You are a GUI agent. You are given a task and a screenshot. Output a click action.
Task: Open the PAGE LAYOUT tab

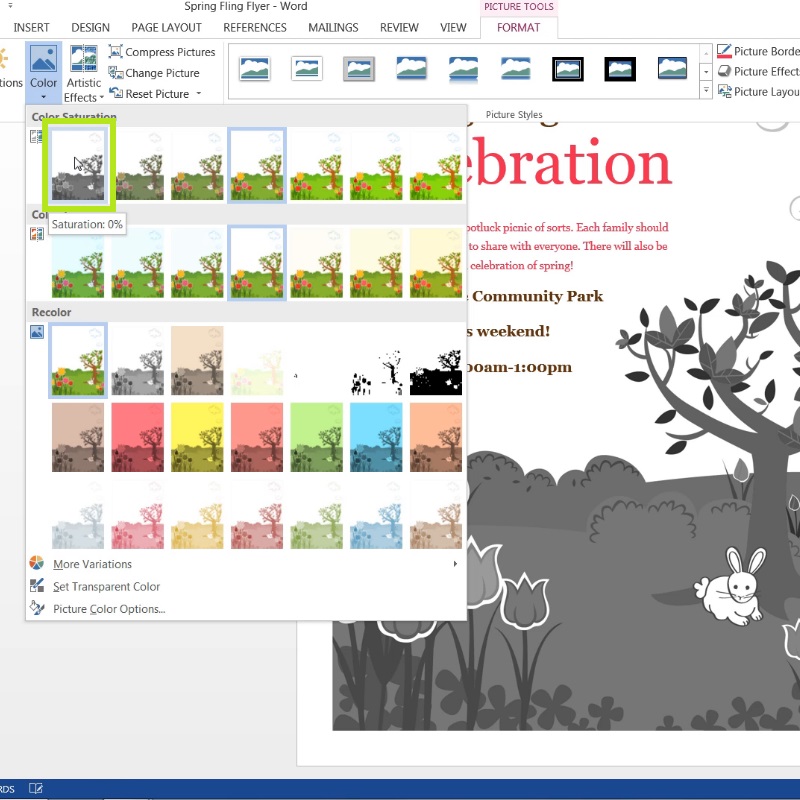click(x=166, y=28)
